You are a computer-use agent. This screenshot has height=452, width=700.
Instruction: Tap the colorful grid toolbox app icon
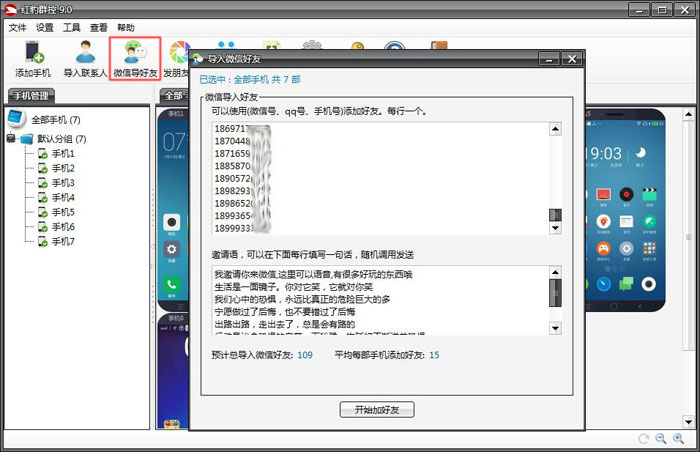click(649, 248)
